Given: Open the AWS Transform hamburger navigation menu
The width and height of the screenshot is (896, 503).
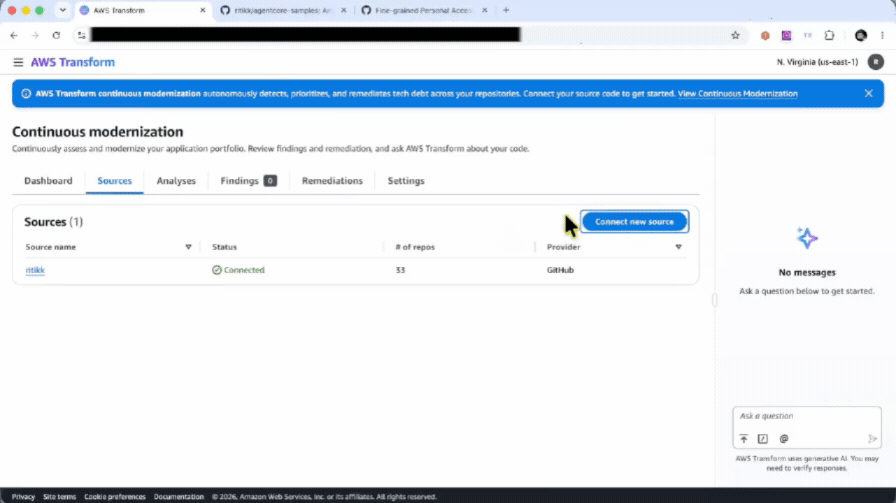Looking at the screenshot, I should tap(18, 62).
